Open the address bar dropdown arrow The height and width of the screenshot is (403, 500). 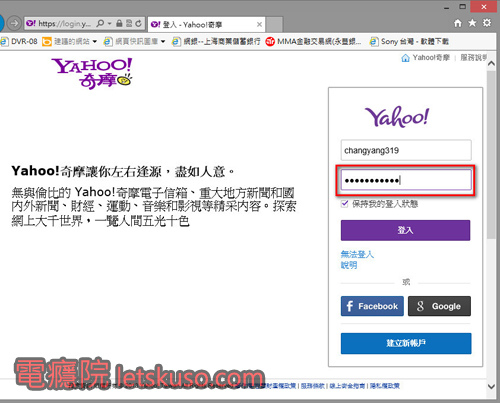click(x=109, y=24)
